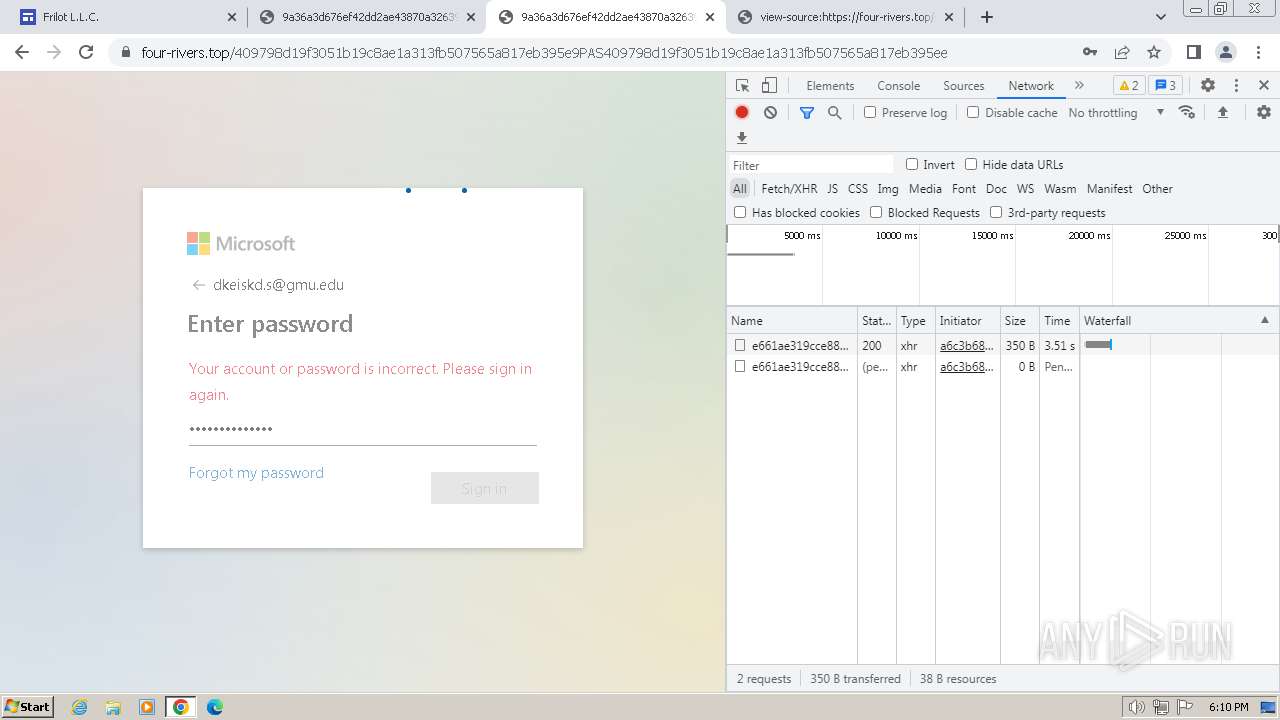Check 3rd-party requests option
The width and height of the screenshot is (1280, 720).
pos(996,212)
